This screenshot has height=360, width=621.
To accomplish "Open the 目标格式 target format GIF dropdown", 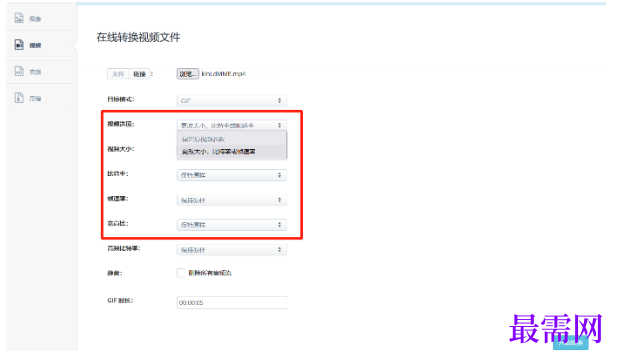I will coord(232,101).
